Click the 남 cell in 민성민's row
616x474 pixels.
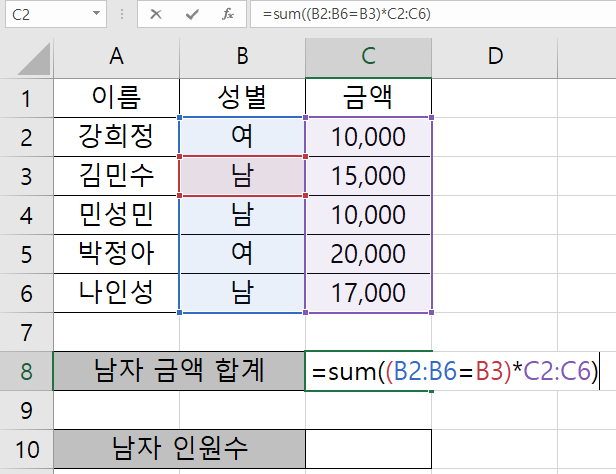coord(242,215)
